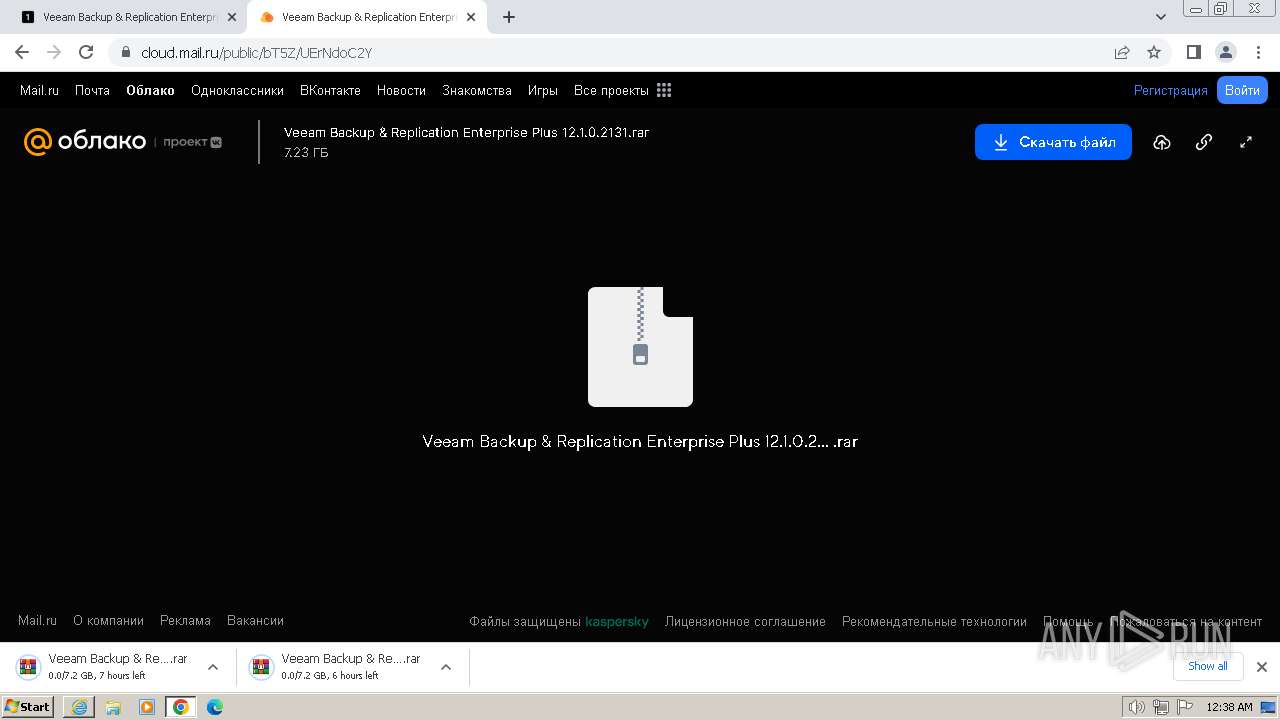Open the Windows Start menu
Screen dimensions: 1280x720
pos(28,707)
